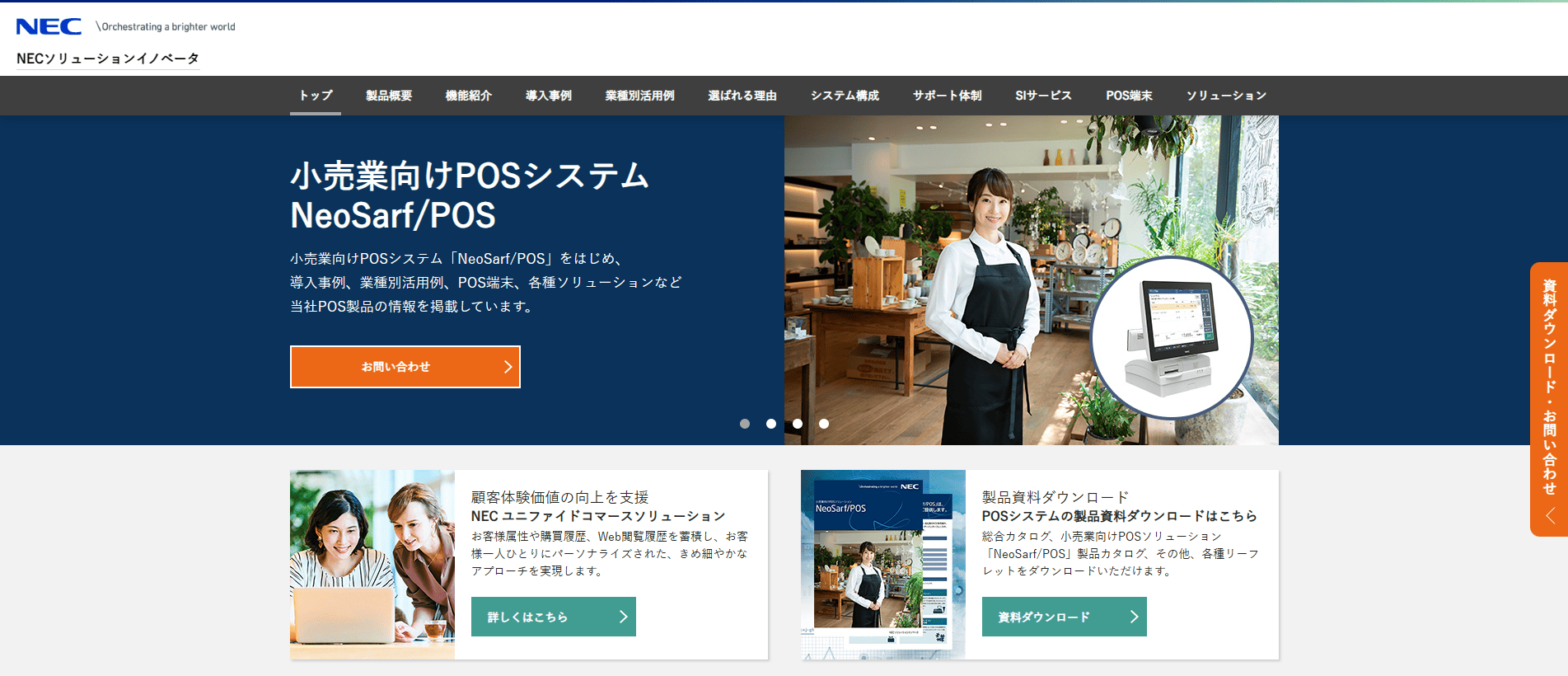
Task: Open 資料ダウンロード・お問い合わせ side tab
Action: (1549, 399)
